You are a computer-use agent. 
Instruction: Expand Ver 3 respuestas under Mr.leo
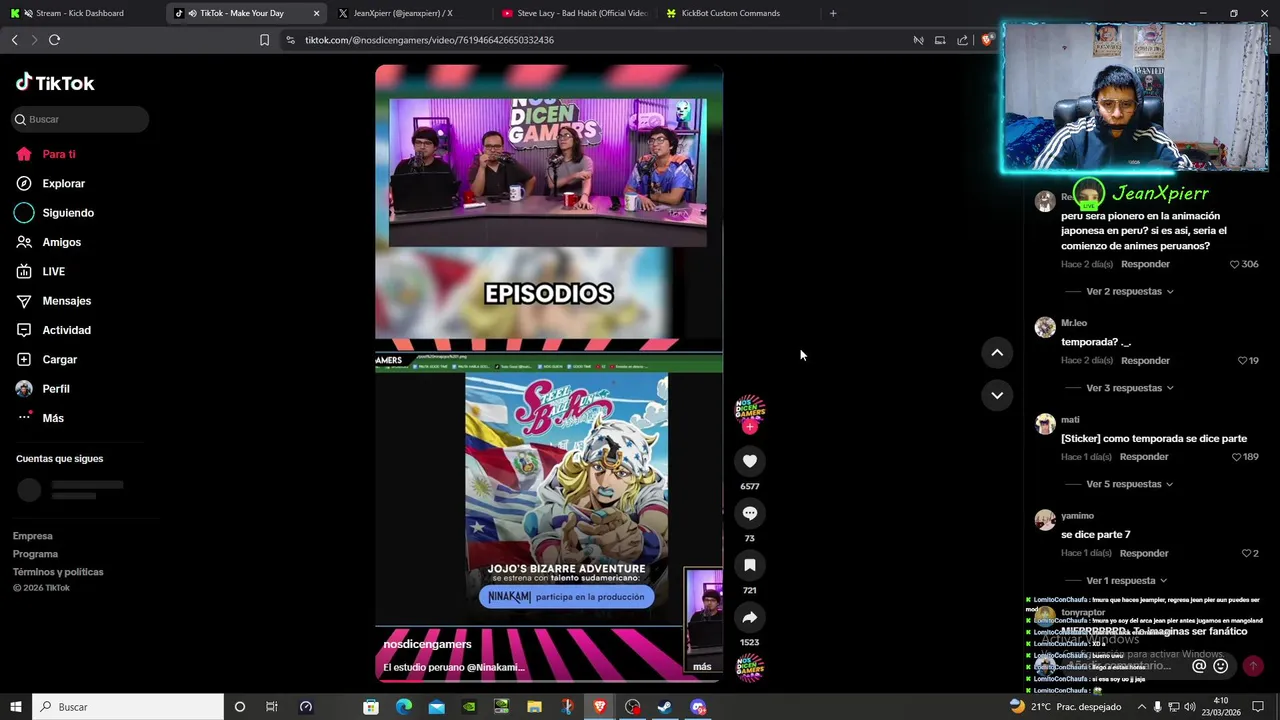tap(1130, 388)
